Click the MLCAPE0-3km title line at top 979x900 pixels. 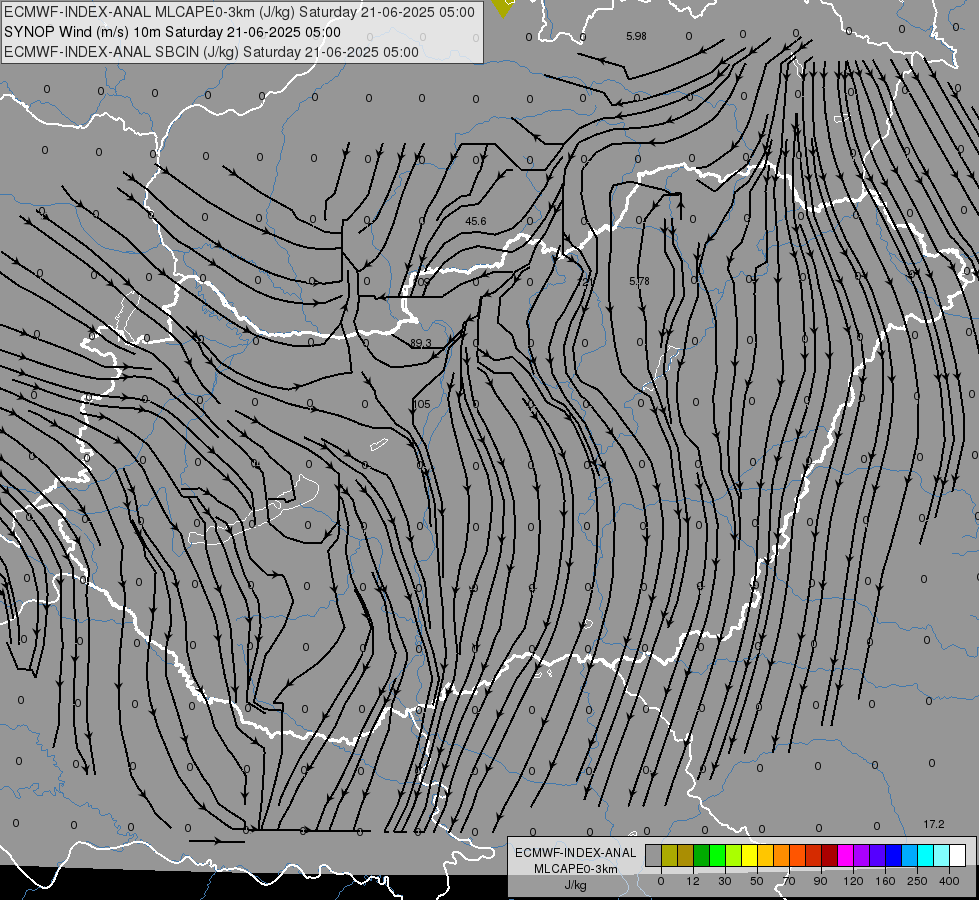(239, 12)
